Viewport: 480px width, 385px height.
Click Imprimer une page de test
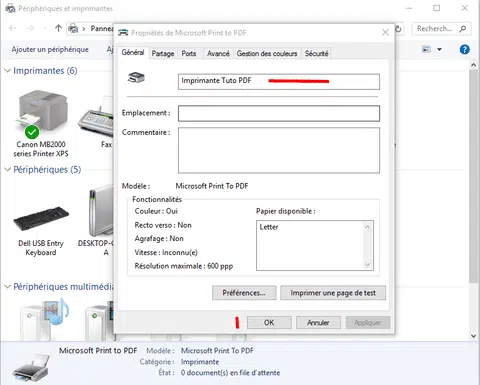(x=333, y=293)
